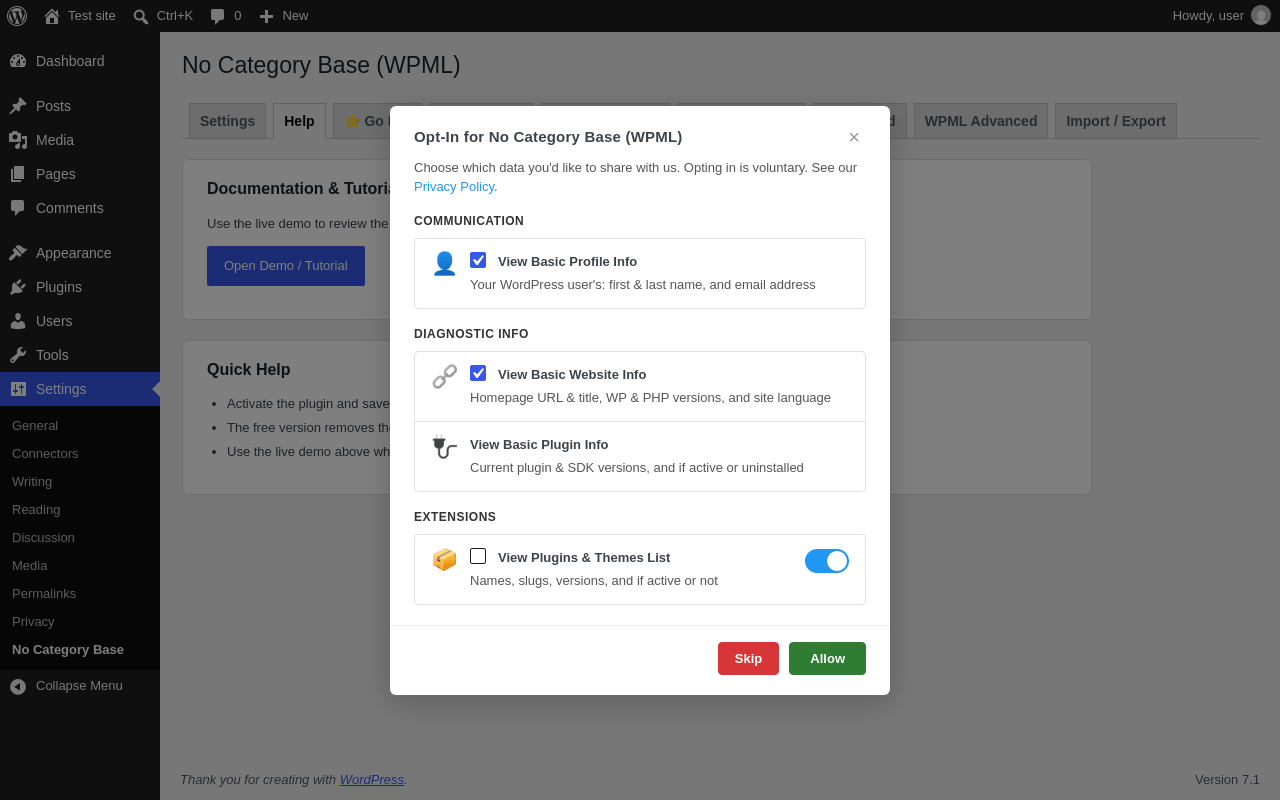Open the Privacy Policy link
This screenshot has height=800, width=1280.
click(454, 187)
